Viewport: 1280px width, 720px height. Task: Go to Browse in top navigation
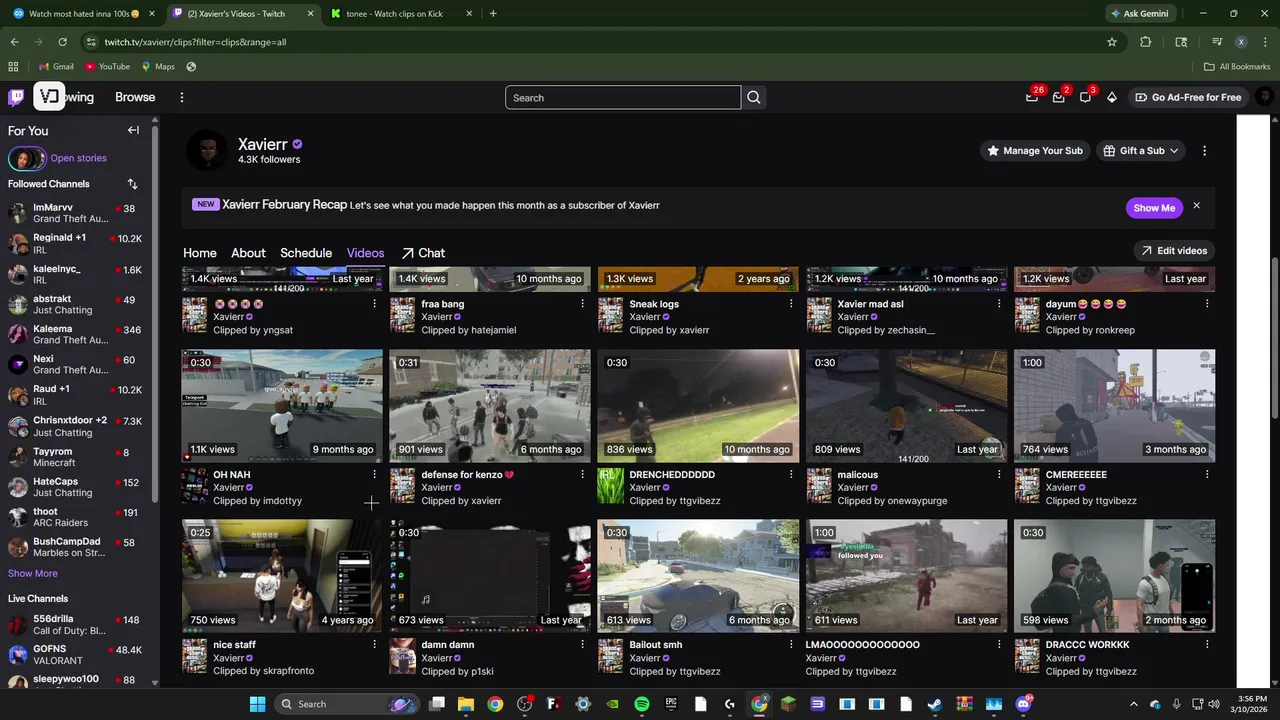pyautogui.click(x=135, y=97)
